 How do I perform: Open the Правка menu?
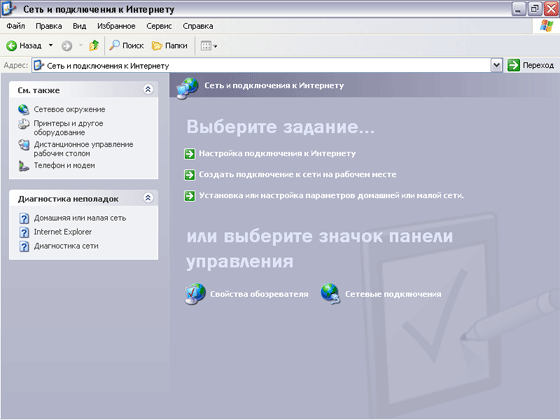49,26
